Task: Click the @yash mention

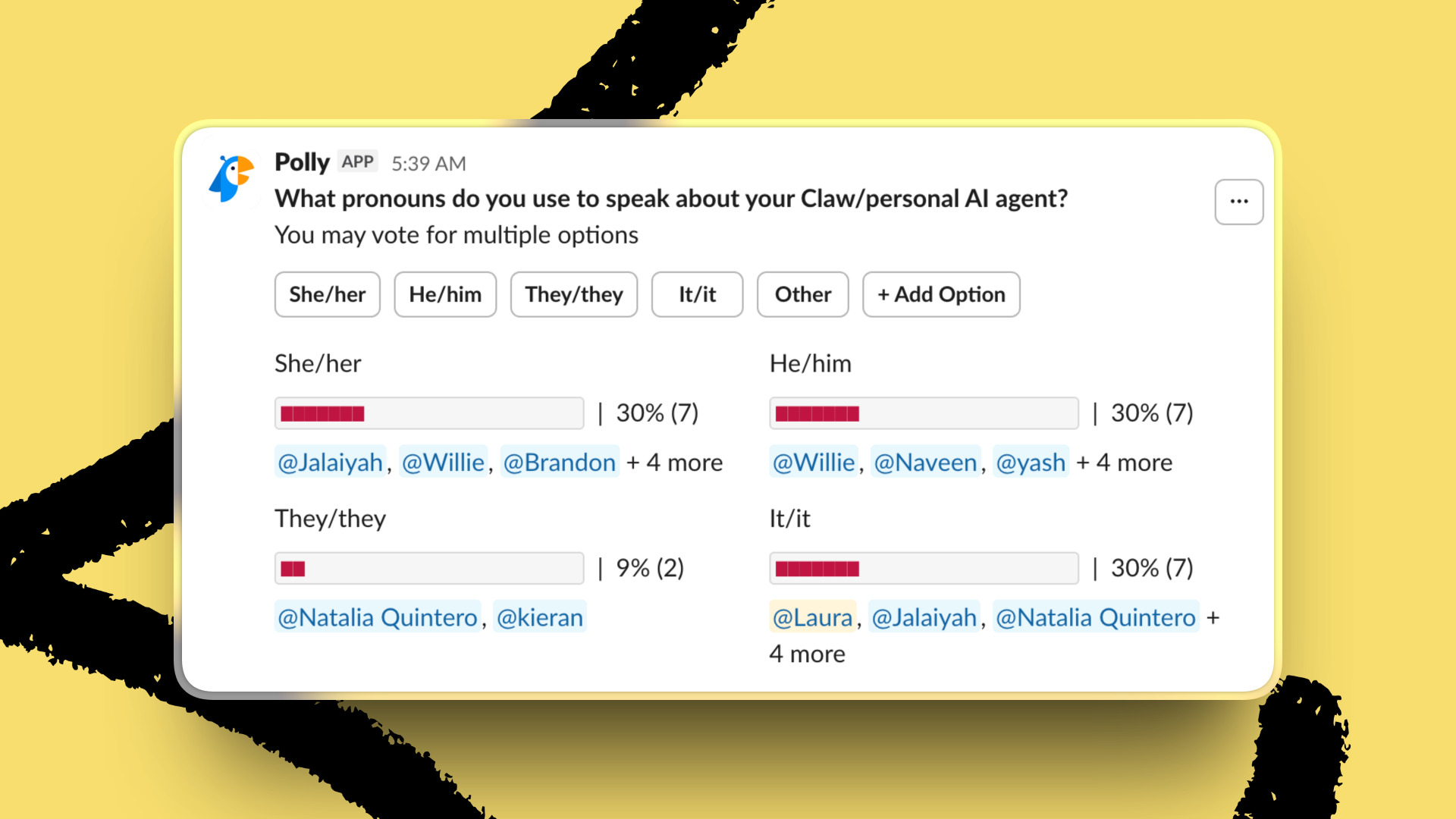Action: tap(1031, 462)
